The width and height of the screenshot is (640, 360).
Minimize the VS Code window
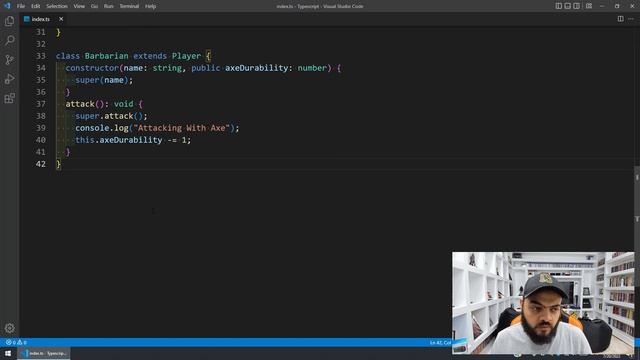[602, 6]
